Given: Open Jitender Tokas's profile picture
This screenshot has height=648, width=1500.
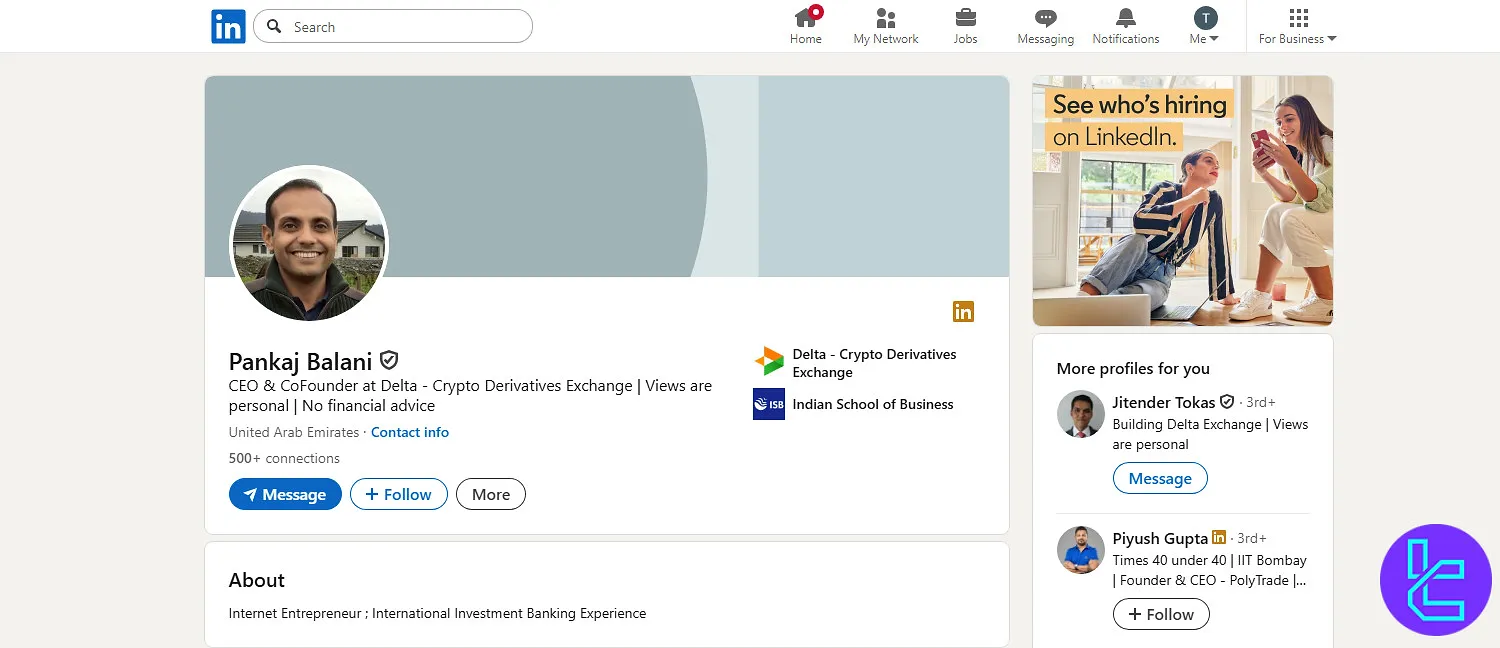Looking at the screenshot, I should [1081, 414].
